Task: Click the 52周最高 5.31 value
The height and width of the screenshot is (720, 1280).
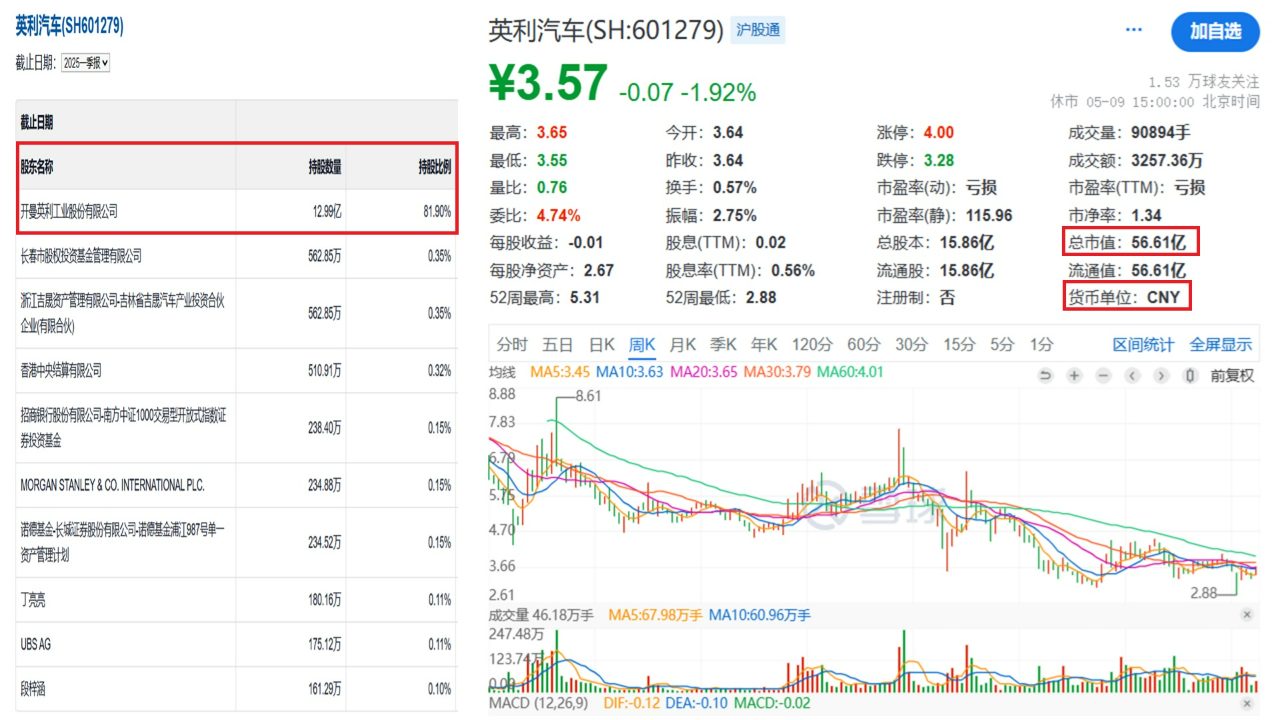Action: [x=544, y=297]
